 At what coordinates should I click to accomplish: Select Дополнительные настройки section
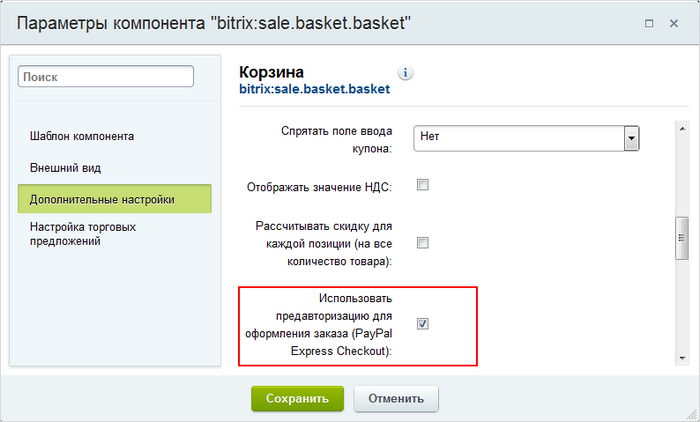[115, 199]
